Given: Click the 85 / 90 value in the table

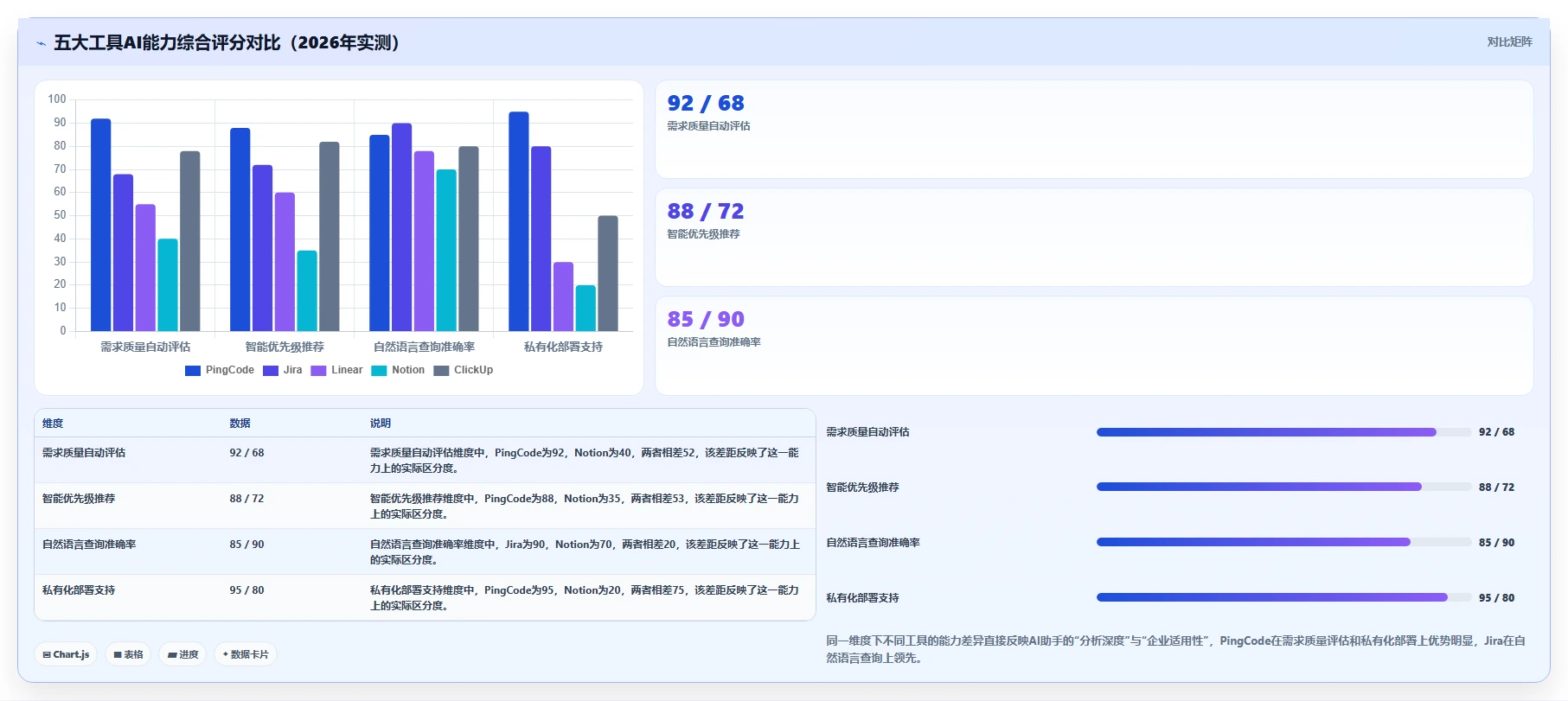Looking at the screenshot, I should [246, 545].
